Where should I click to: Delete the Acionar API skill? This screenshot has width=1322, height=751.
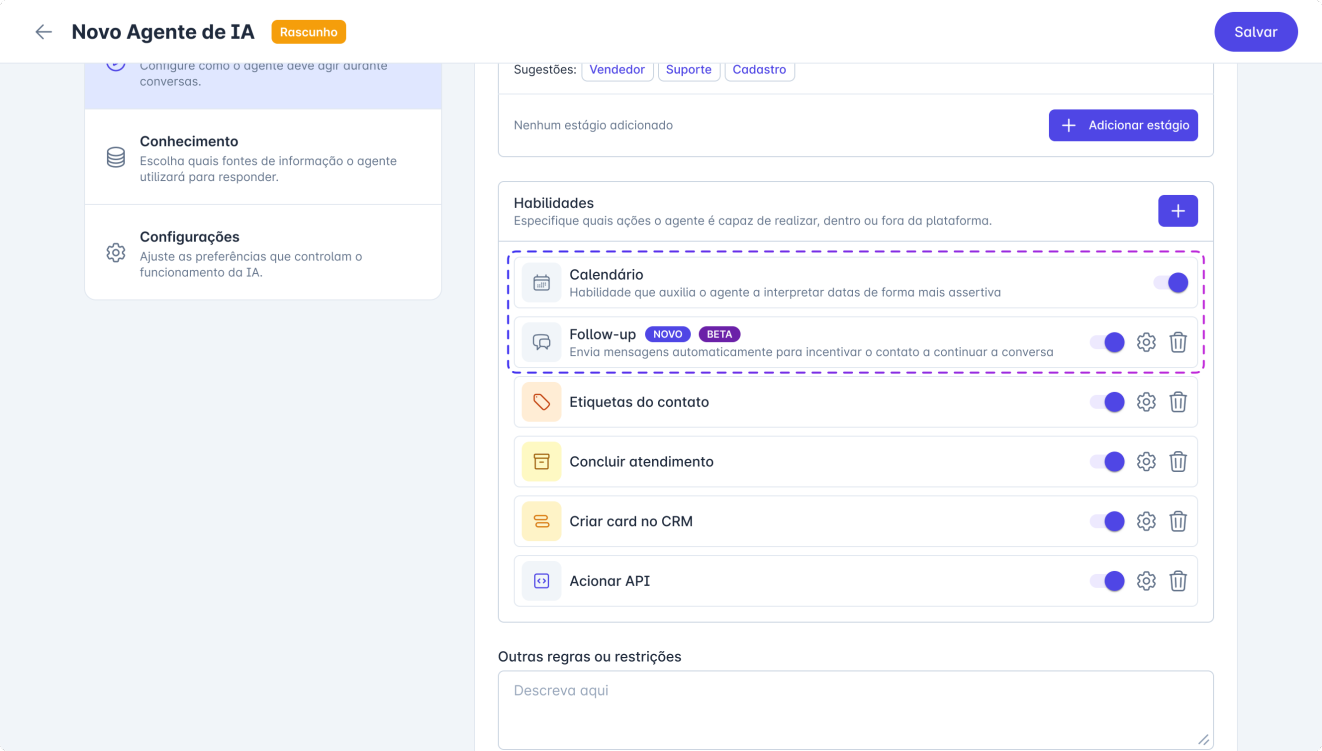pyautogui.click(x=1178, y=581)
